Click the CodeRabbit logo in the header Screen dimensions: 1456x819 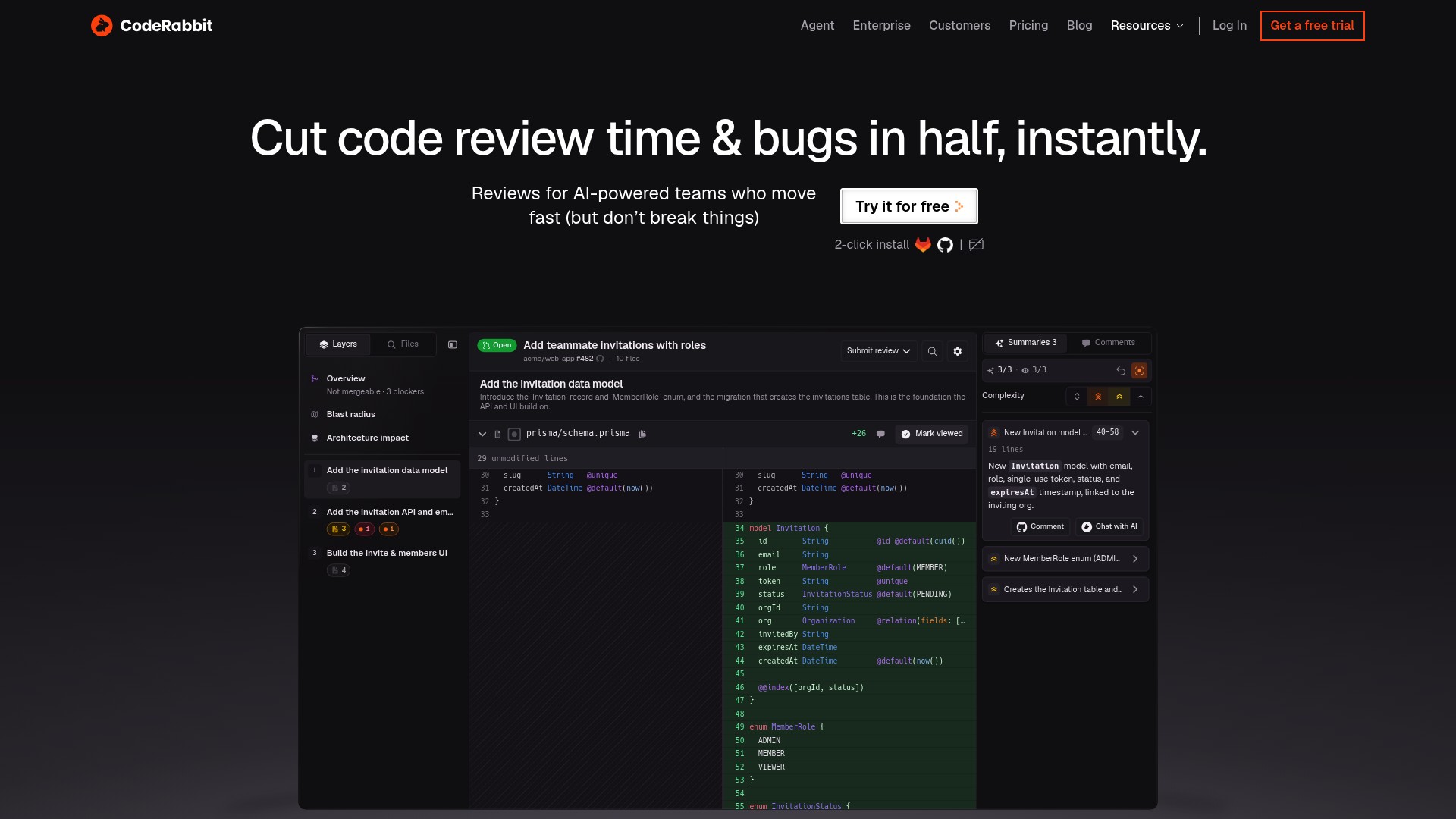tap(152, 25)
